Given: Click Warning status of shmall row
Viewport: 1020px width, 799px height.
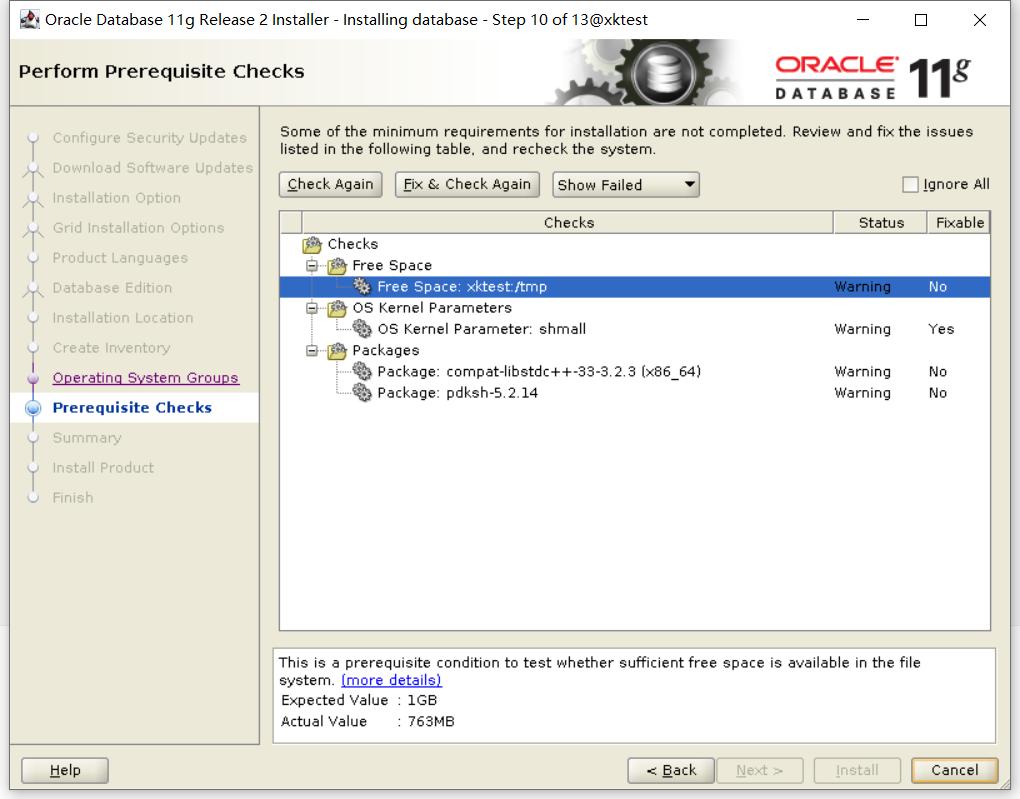Looking at the screenshot, I should [x=863, y=329].
